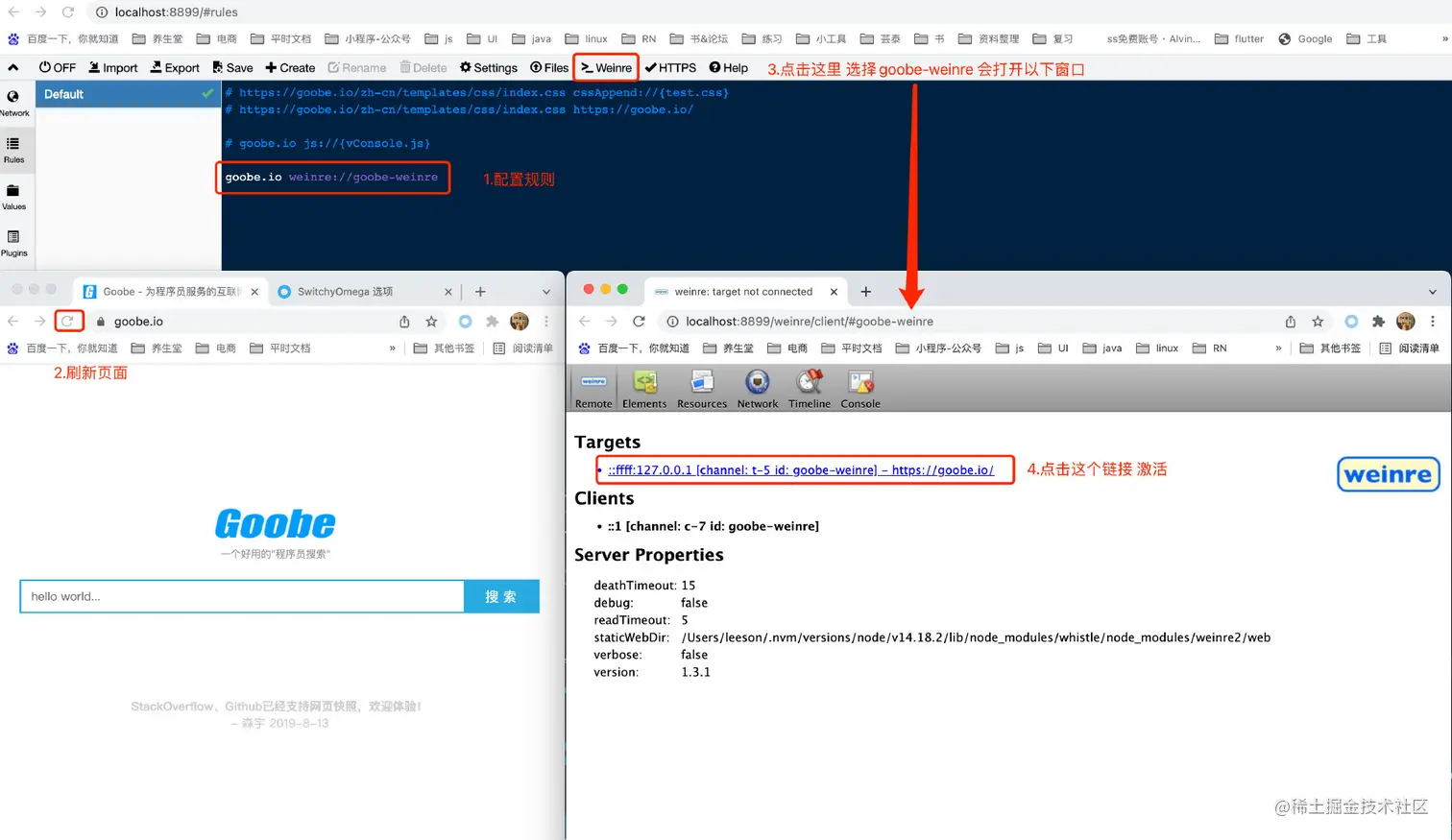Open HTTPS settings in Whistle toolbar
1452x840 pixels.
tap(670, 68)
